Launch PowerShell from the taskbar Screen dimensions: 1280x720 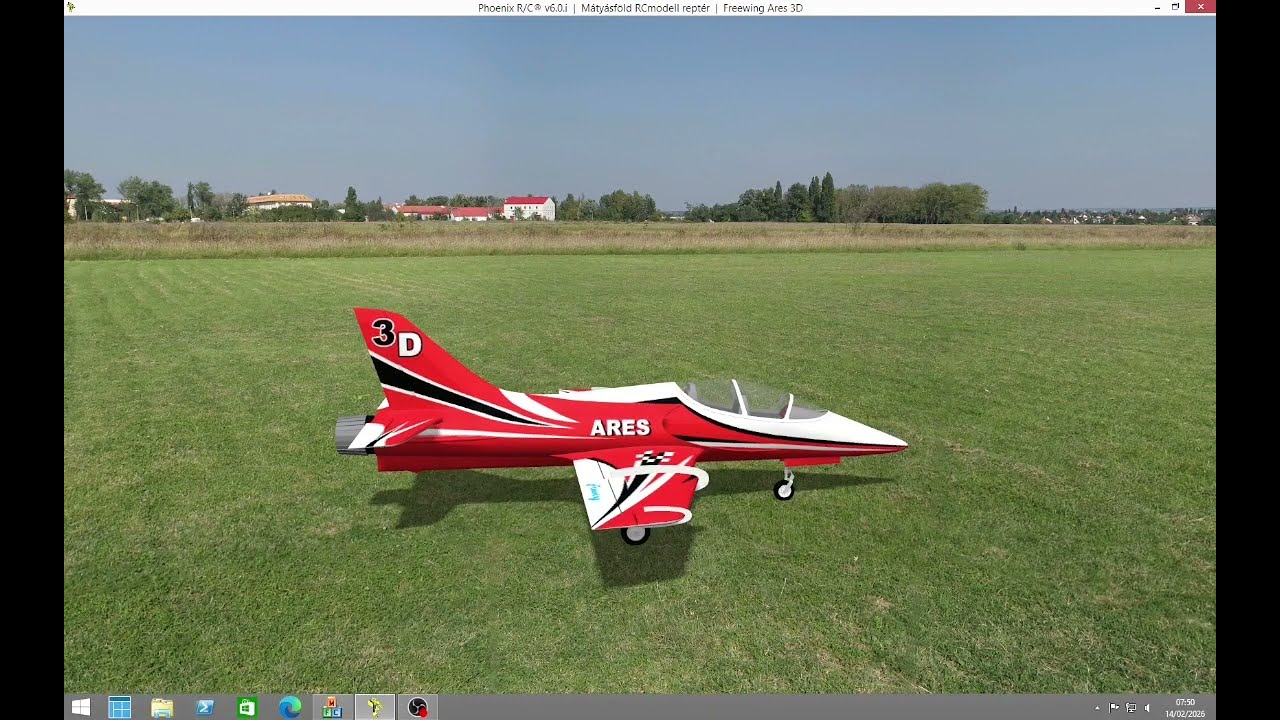(205, 707)
